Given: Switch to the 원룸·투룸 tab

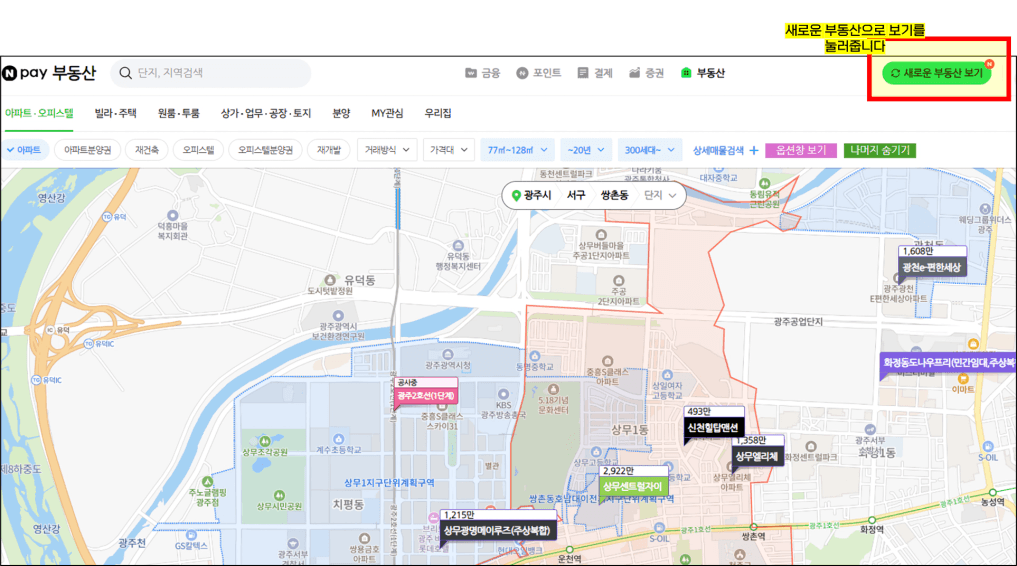Looking at the screenshot, I should (x=178, y=113).
